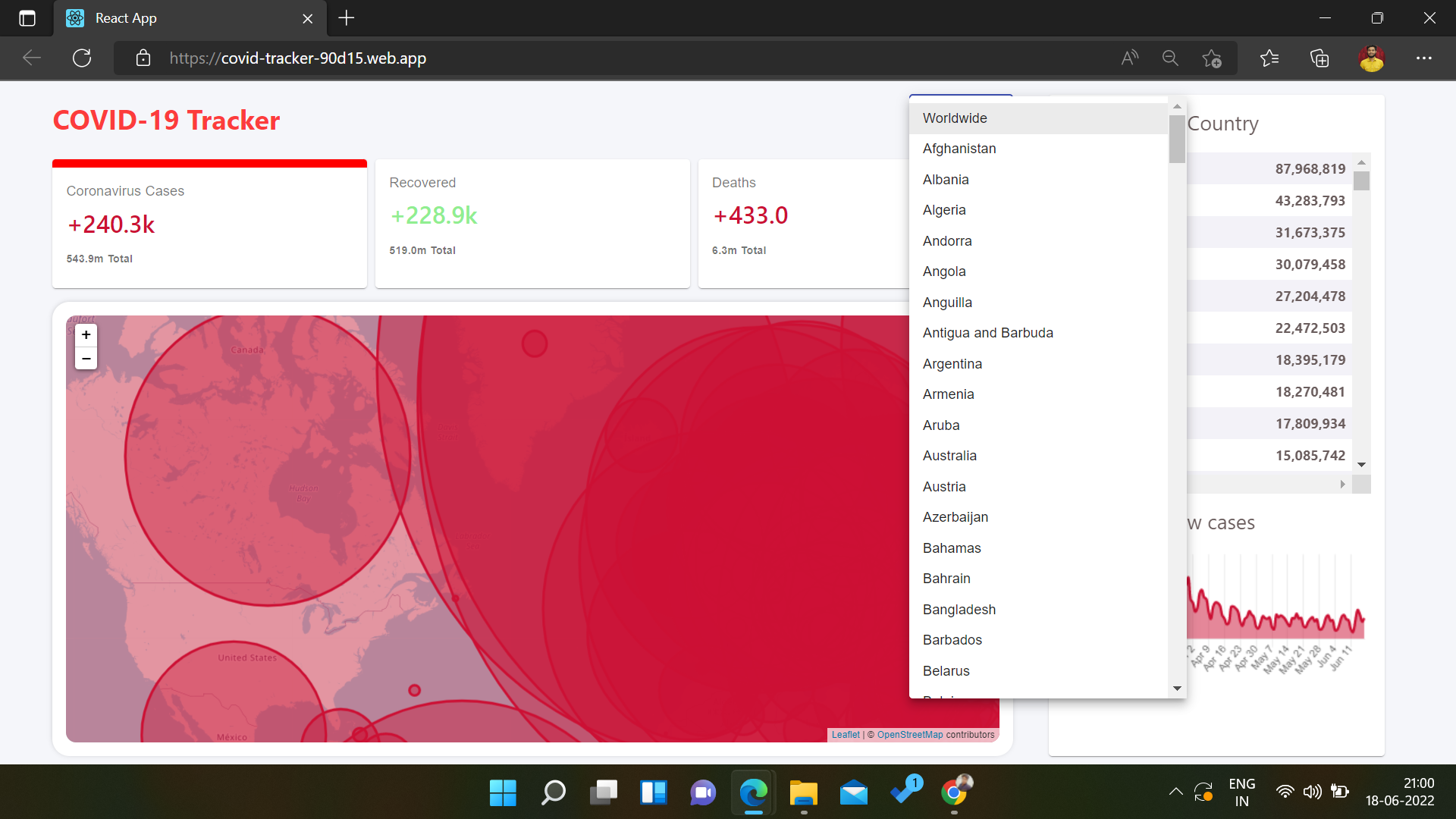Pick Bahamas from the list
Viewport: 1456px width, 819px height.
coord(1039,548)
